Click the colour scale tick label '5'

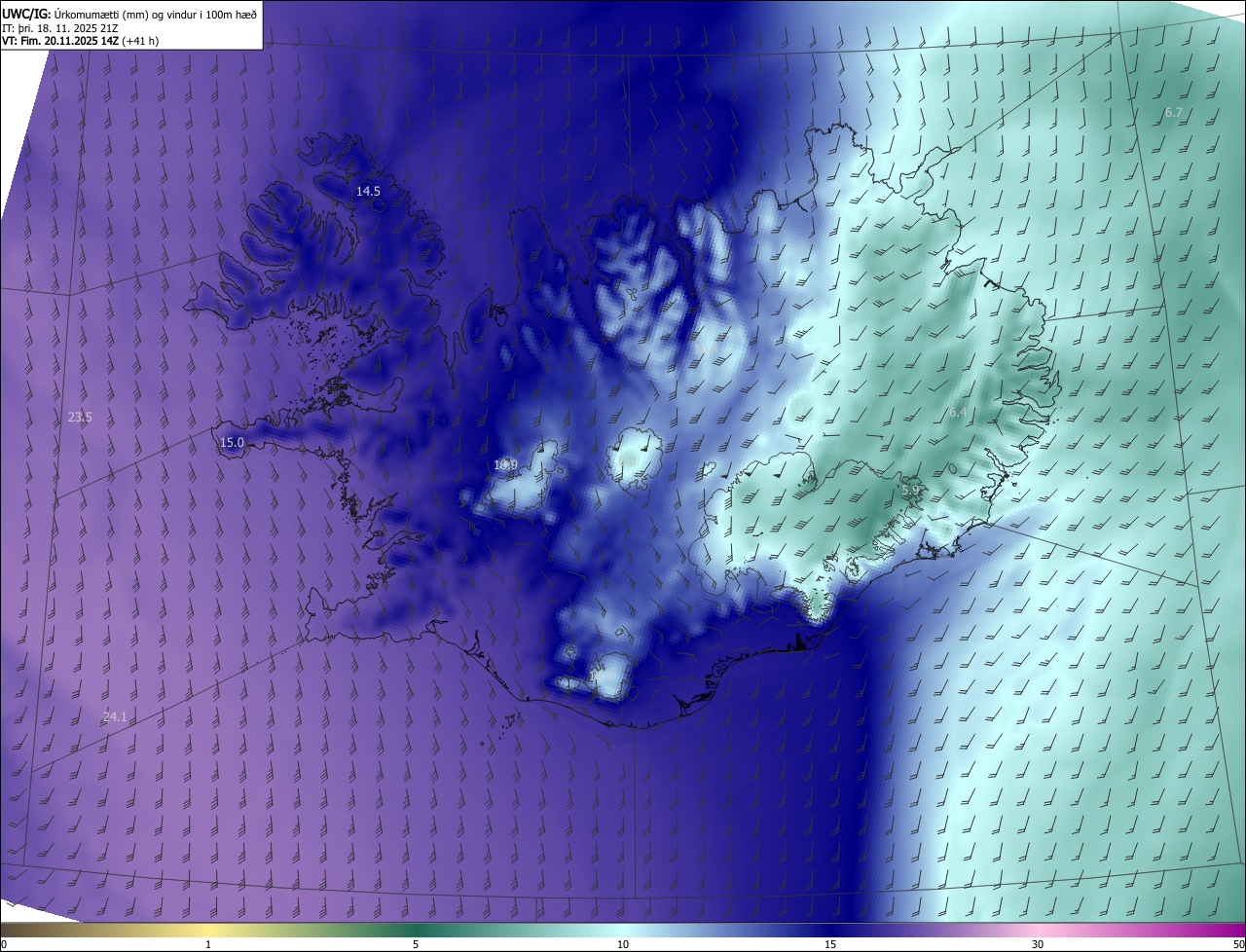click(416, 944)
